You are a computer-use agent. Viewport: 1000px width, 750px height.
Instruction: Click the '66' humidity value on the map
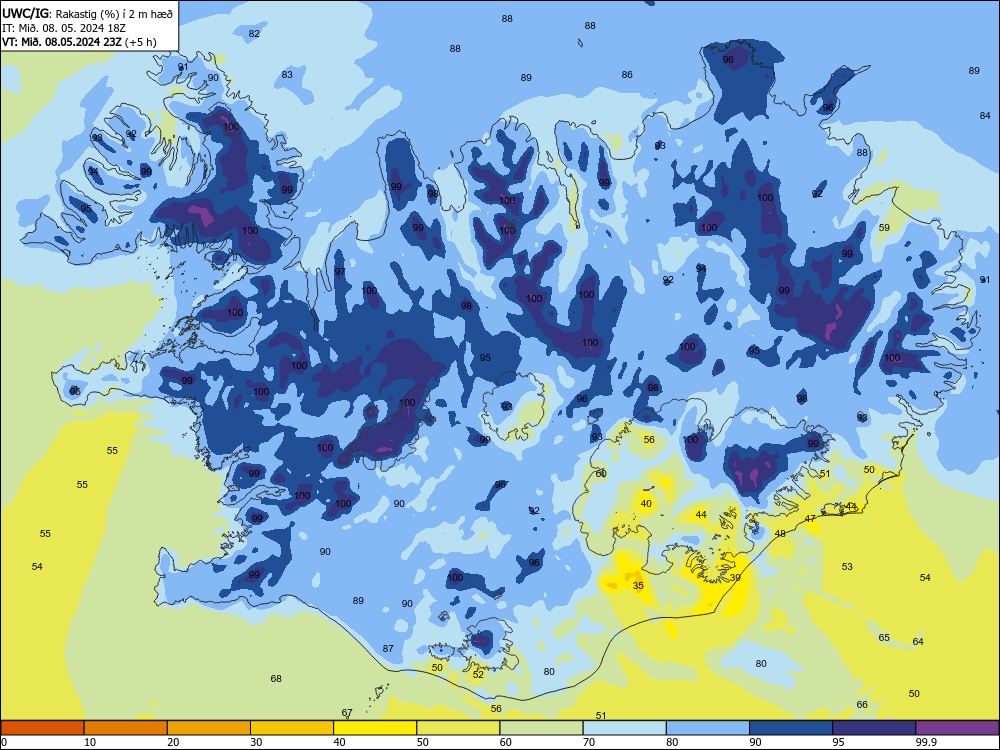point(862,705)
